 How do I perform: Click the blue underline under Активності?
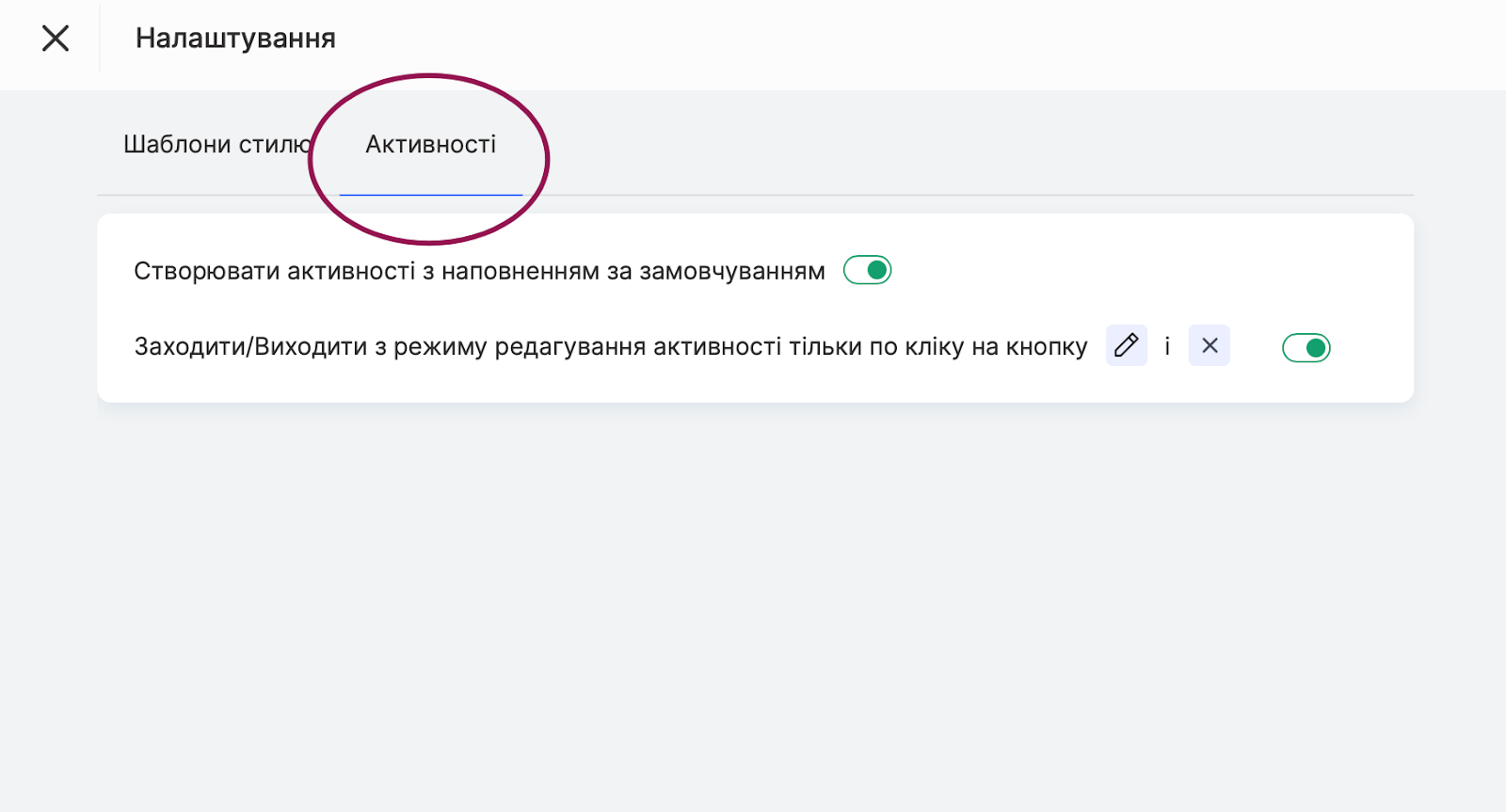tap(430, 195)
